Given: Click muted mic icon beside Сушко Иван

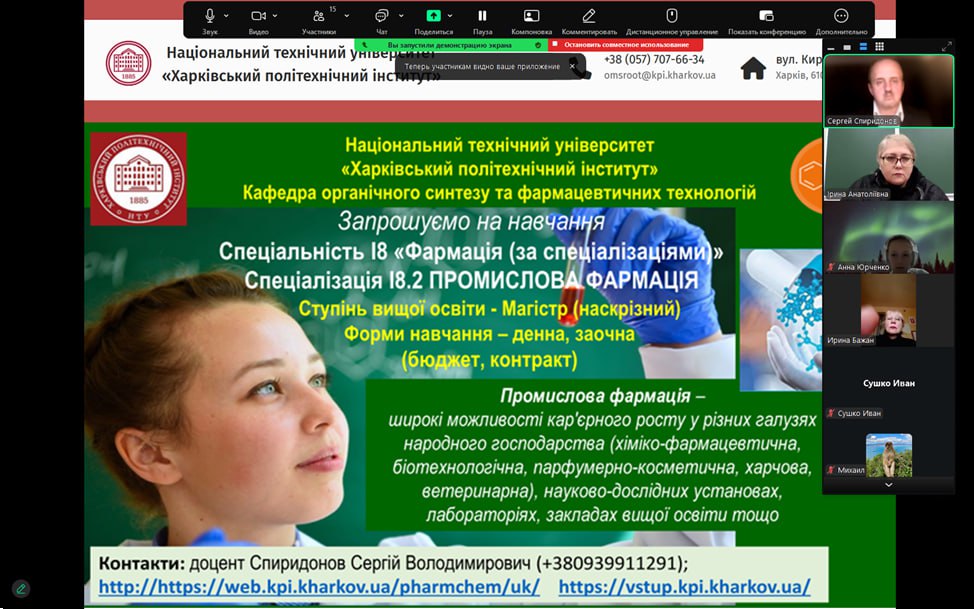Looking at the screenshot, I should coord(831,413).
